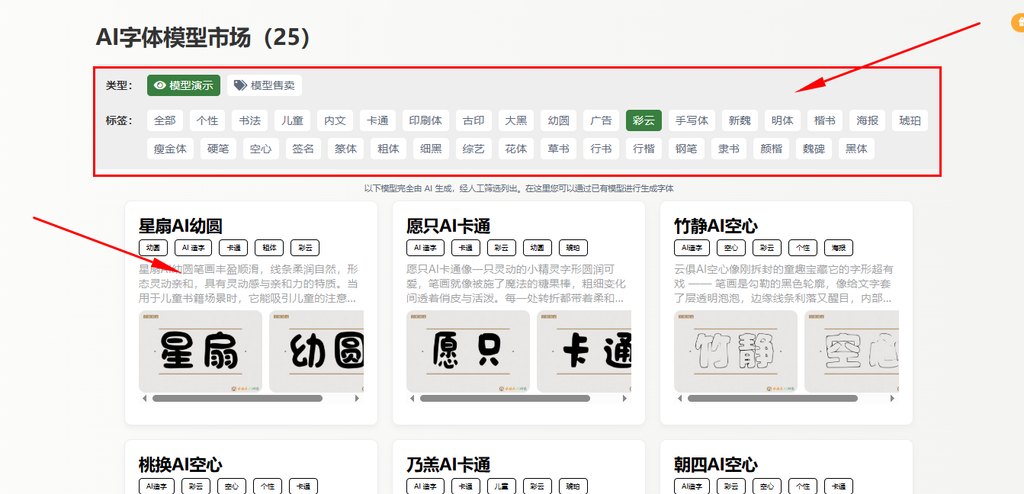Open the 桃换AI空心 model title

(180, 465)
